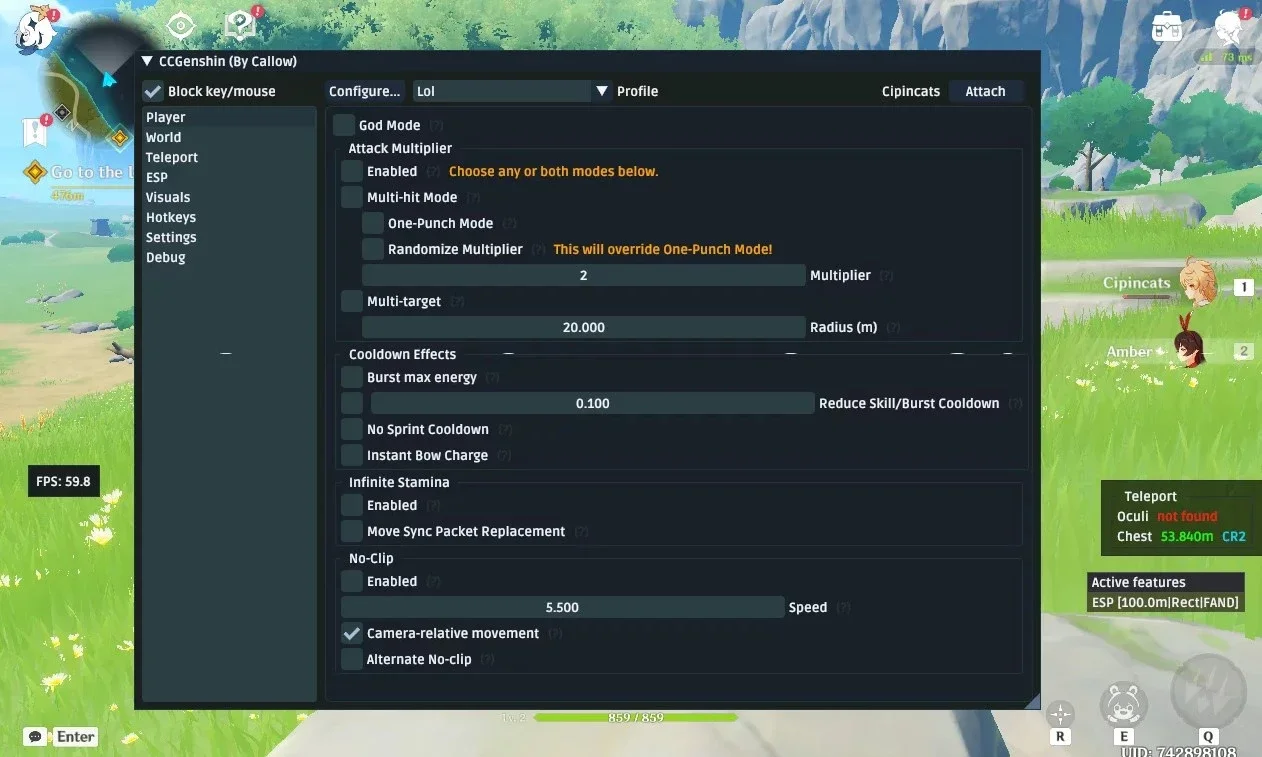The height and width of the screenshot is (757, 1262).
Task: Click the Configure... button
Action: tap(365, 91)
